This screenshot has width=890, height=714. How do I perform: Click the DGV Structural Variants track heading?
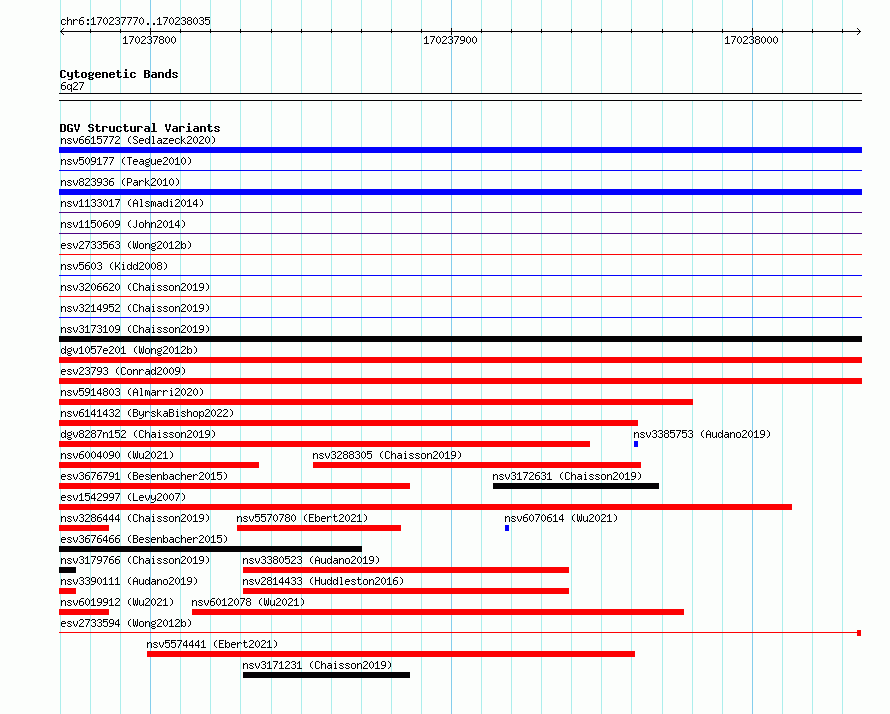[x=140, y=128]
